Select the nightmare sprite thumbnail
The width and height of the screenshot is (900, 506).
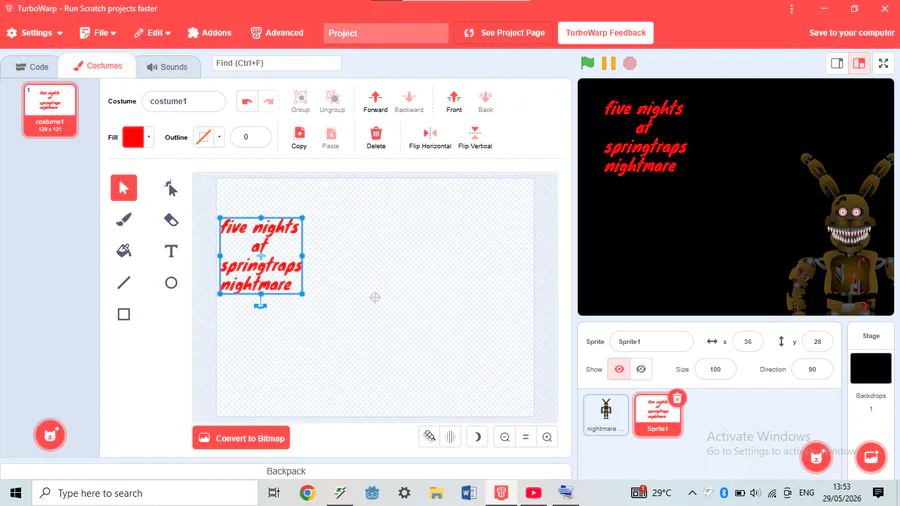606,415
